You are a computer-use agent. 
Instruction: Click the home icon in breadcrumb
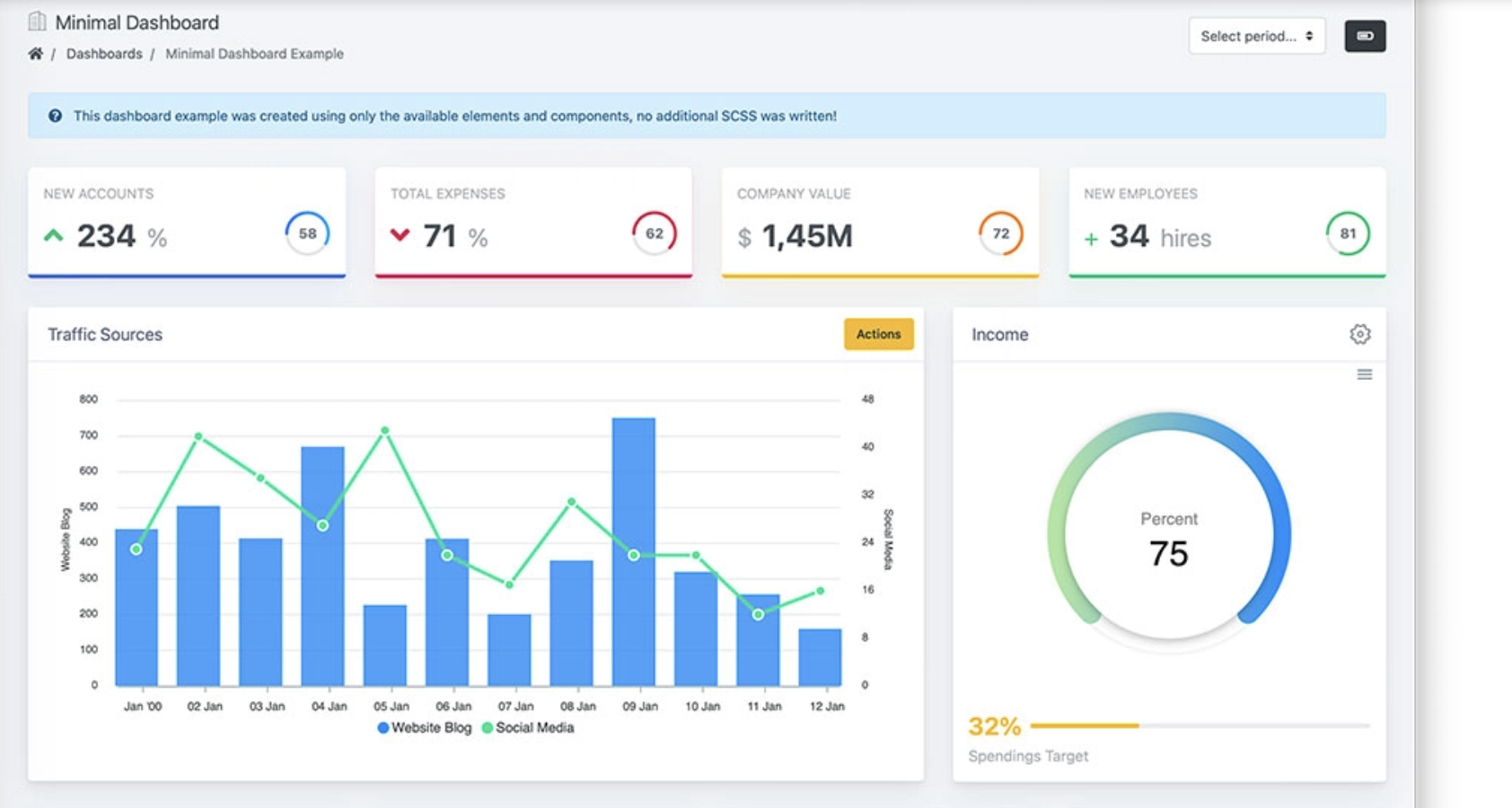pos(35,54)
